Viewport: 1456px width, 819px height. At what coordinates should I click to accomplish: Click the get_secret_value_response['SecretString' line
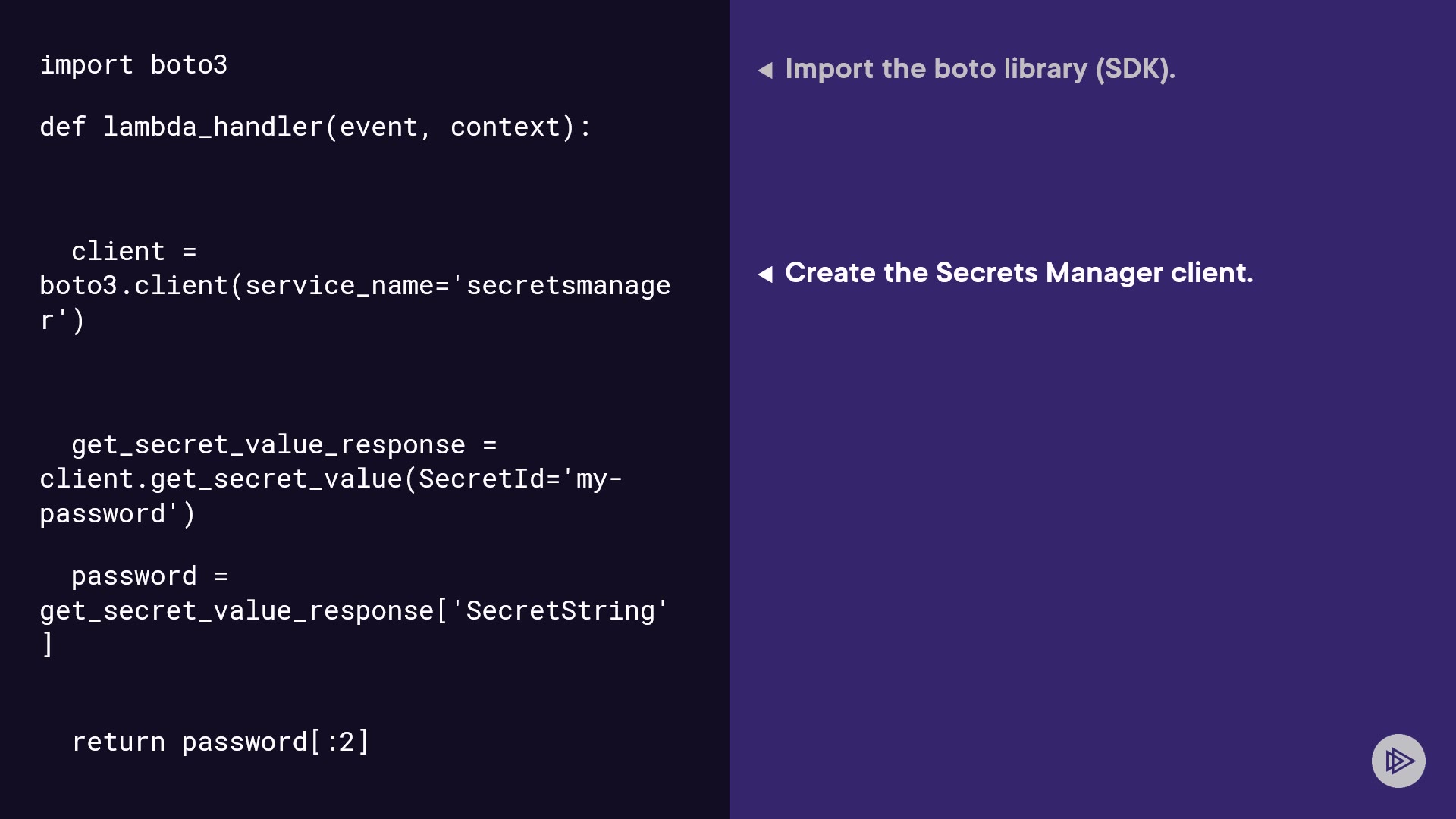click(354, 611)
